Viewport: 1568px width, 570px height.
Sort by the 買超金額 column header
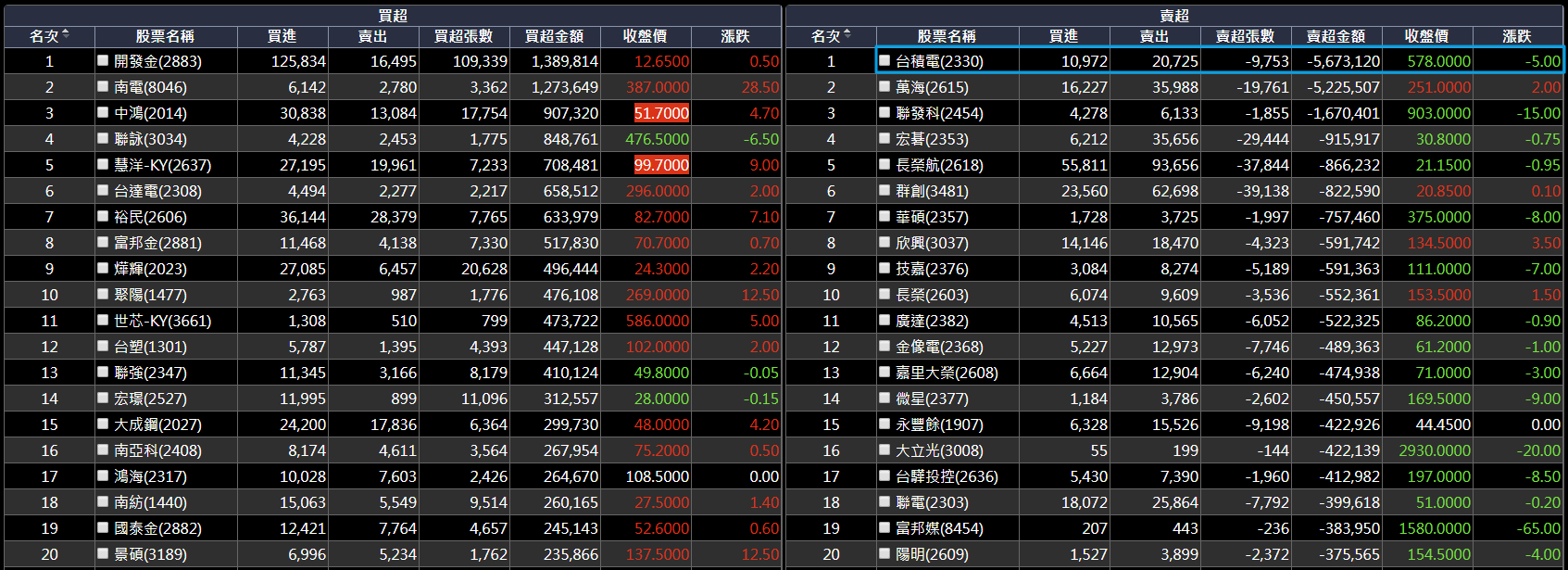click(554, 36)
